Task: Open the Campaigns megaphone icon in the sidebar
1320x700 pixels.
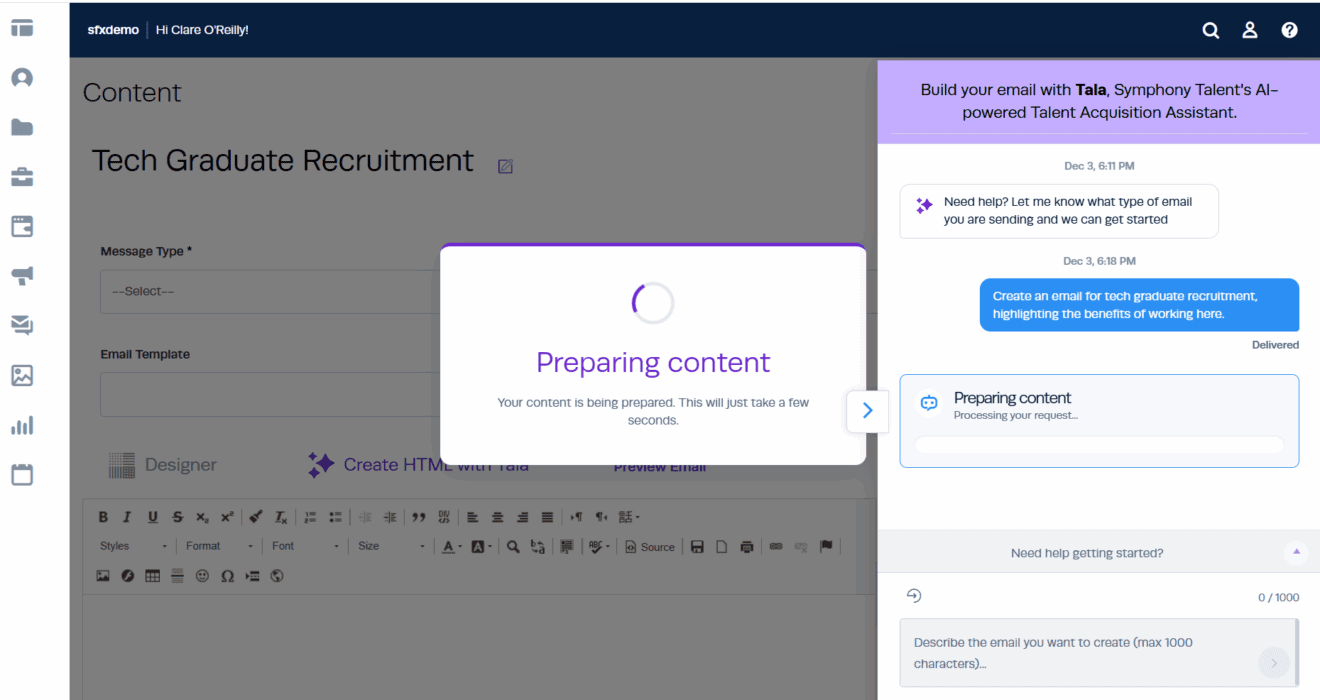Action: click(21, 276)
